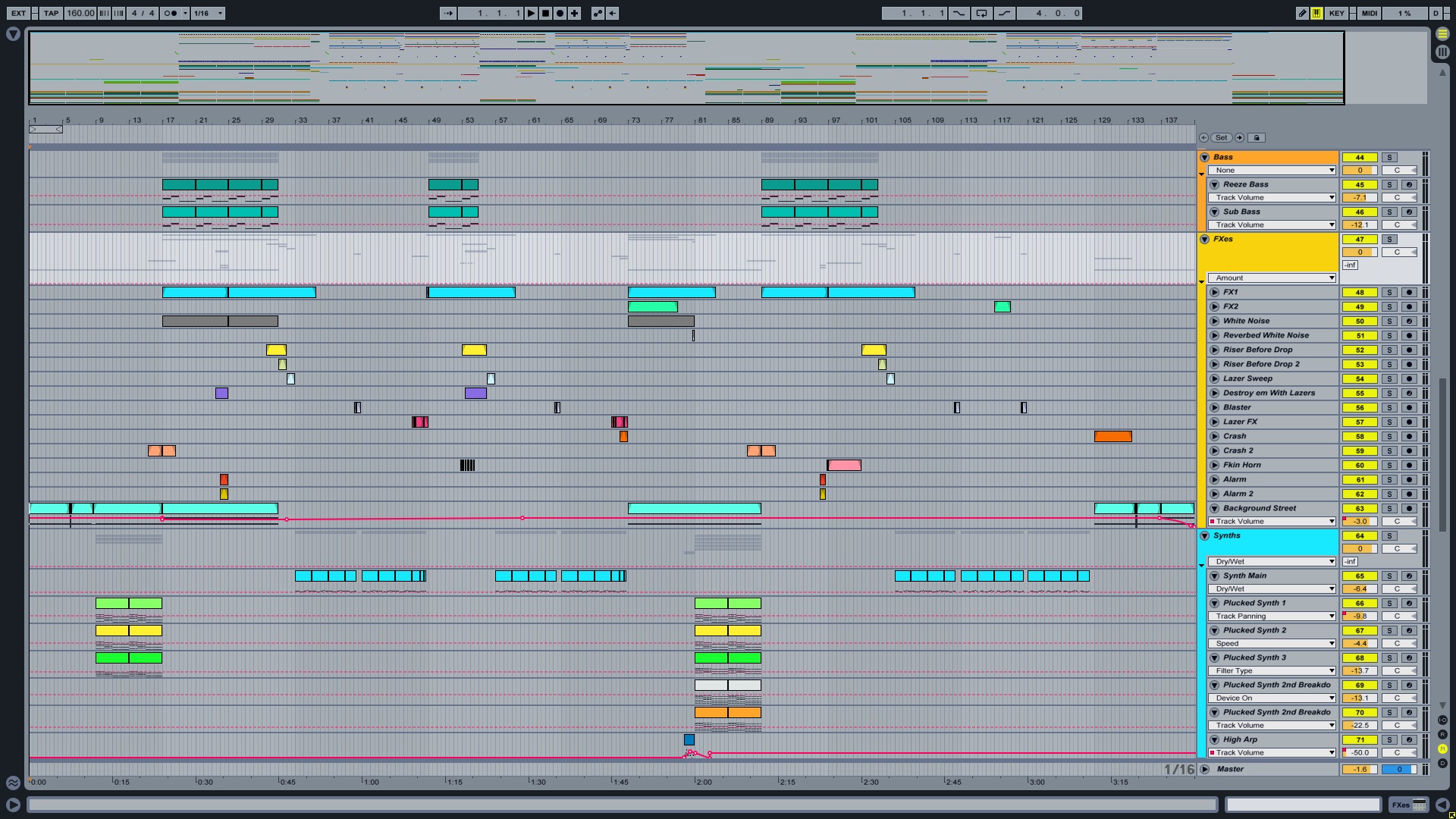Switch to MIDI map mode
The image size is (1456, 819).
[x=1369, y=13]
